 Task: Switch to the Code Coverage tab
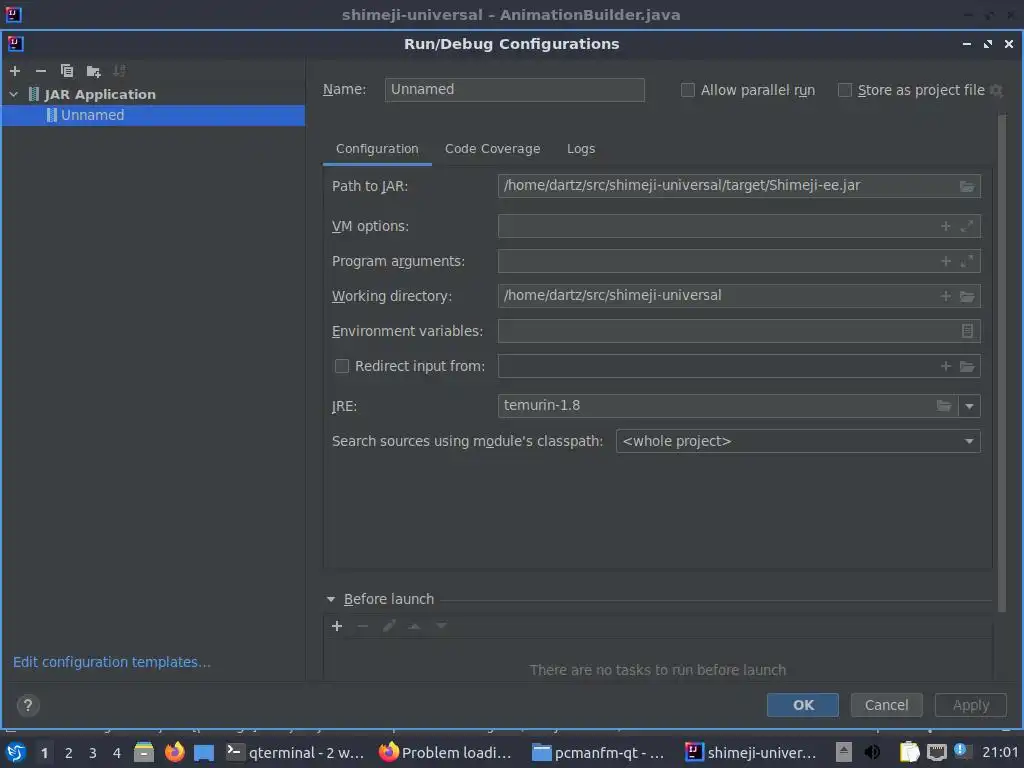pos(492,149)
